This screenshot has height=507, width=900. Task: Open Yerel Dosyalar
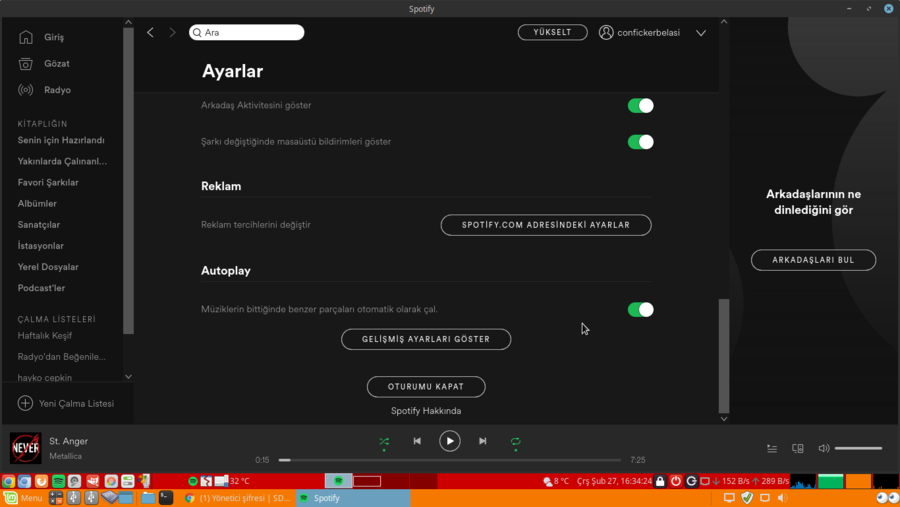tap(48, 267)
